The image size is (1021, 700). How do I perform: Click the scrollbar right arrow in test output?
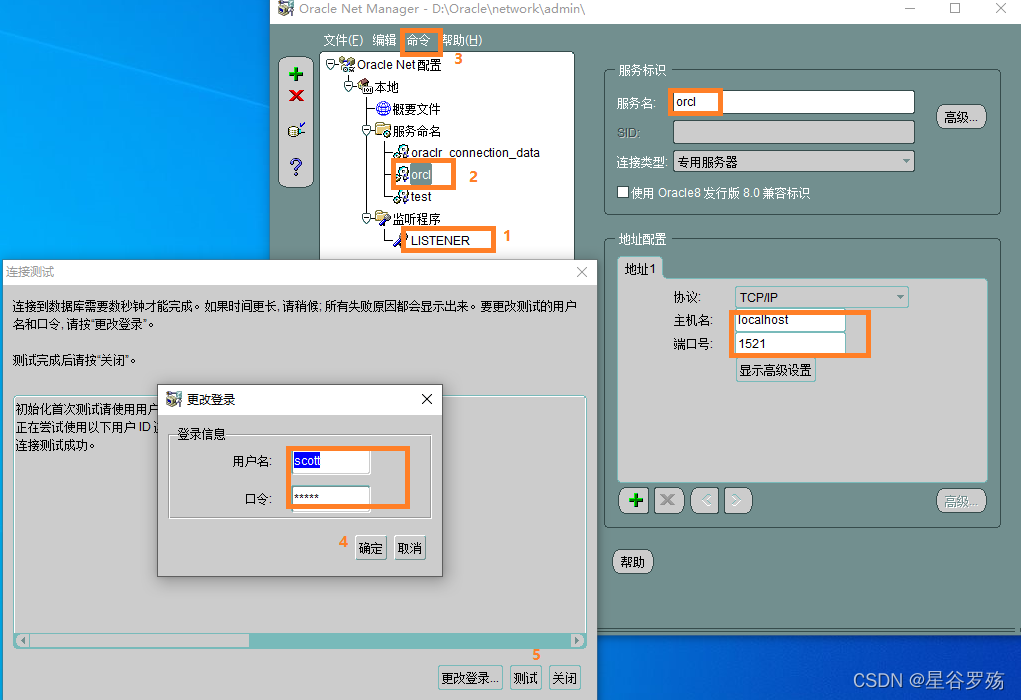[x=577, y=641]
